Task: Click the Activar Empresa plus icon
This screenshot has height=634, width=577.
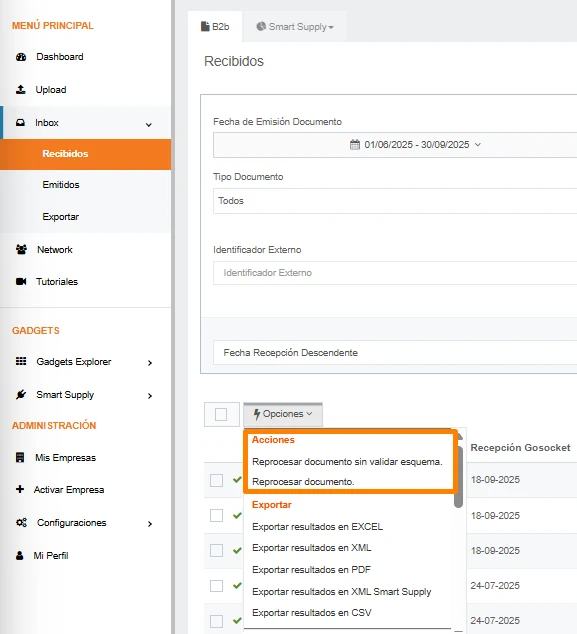Action: pos(20,489)
